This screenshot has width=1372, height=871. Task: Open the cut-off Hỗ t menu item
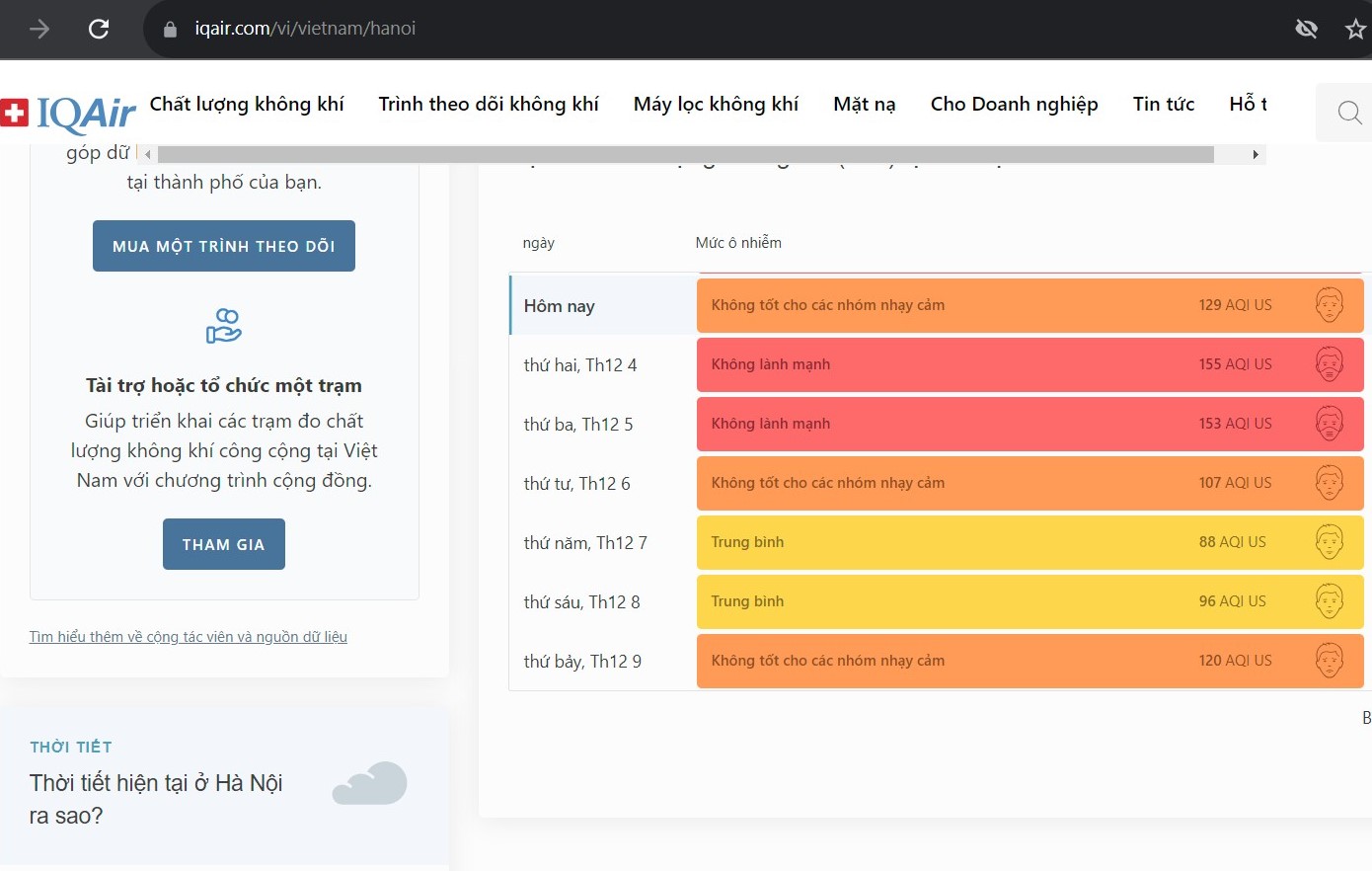[x=1248, y=104]
